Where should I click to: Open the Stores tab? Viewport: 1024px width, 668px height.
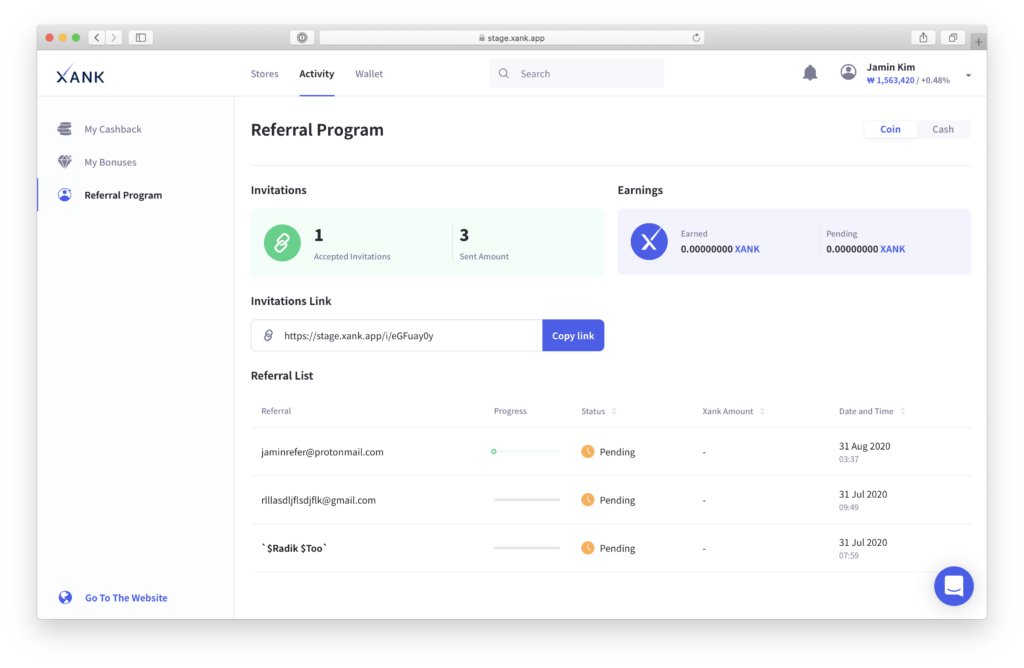coord(264,74)
